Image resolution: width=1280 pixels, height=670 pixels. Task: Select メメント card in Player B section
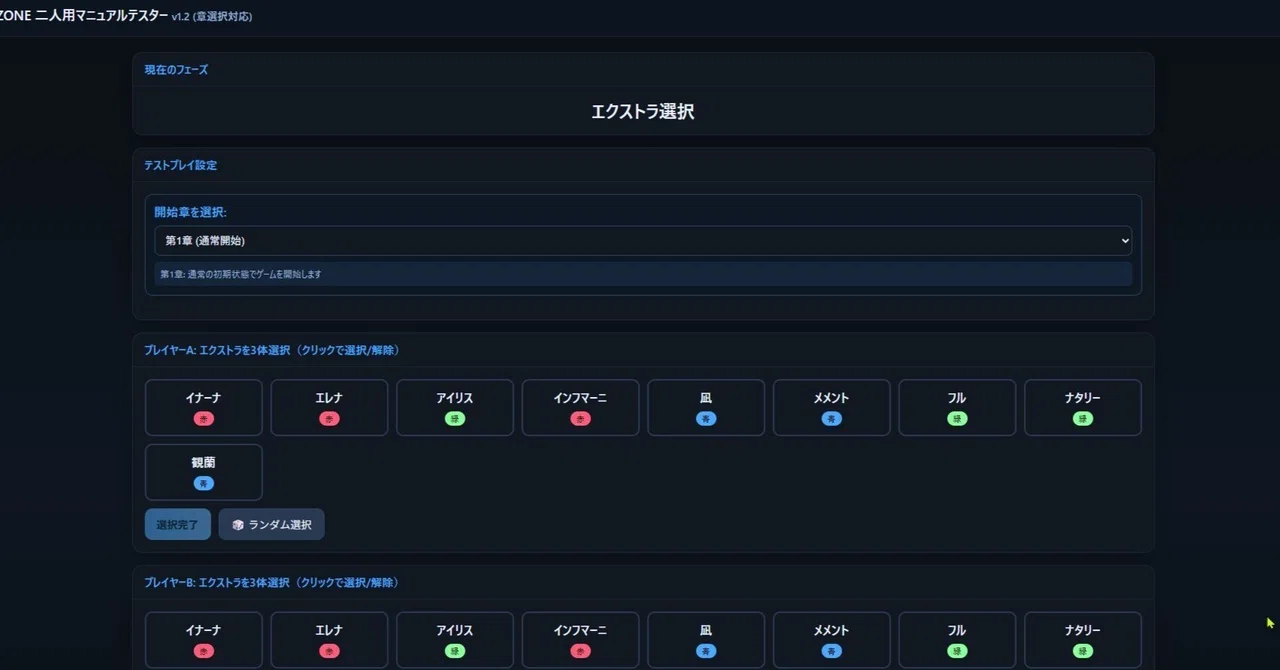[831, 640]
